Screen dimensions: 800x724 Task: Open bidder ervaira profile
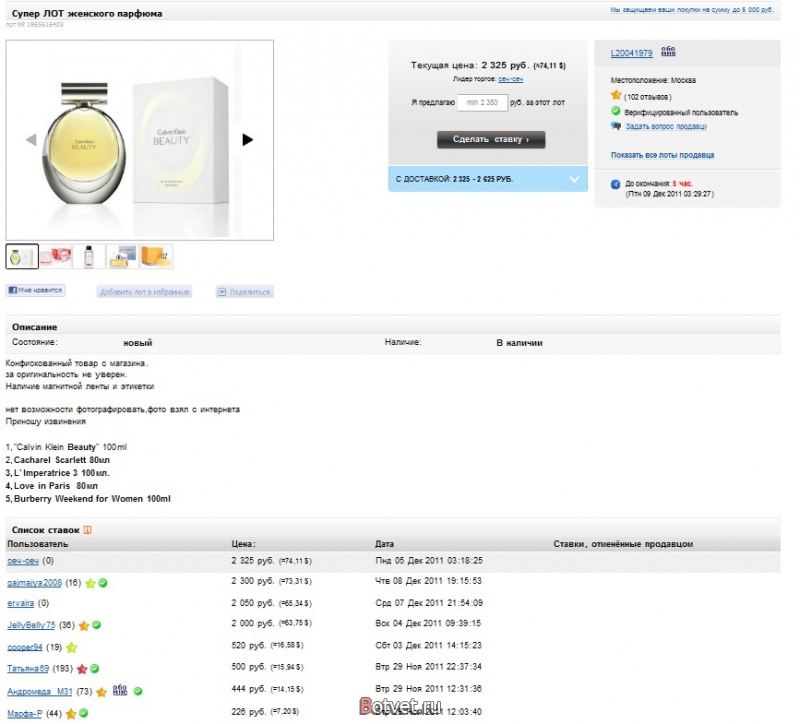[x=20, y=603]
